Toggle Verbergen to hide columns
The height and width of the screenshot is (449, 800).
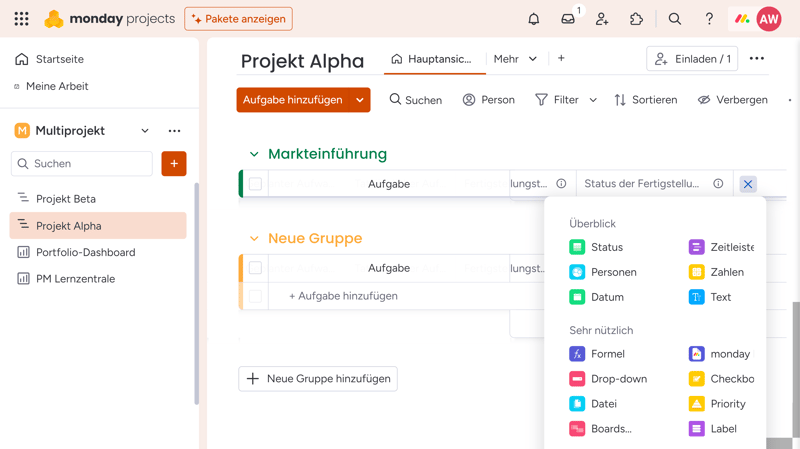click(732, 100)
